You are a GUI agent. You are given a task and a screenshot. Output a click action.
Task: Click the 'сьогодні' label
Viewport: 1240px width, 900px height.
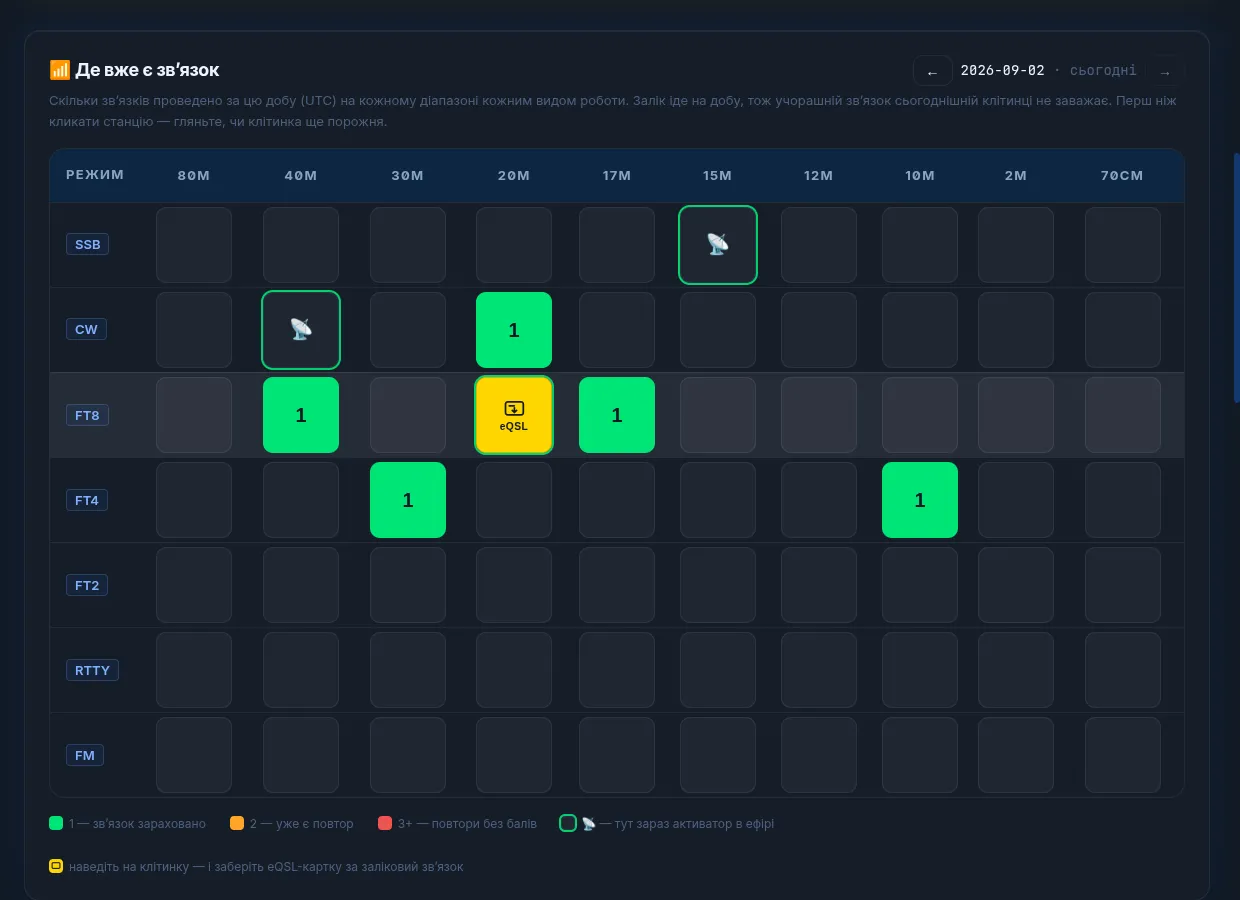[x=1103, y=71]
